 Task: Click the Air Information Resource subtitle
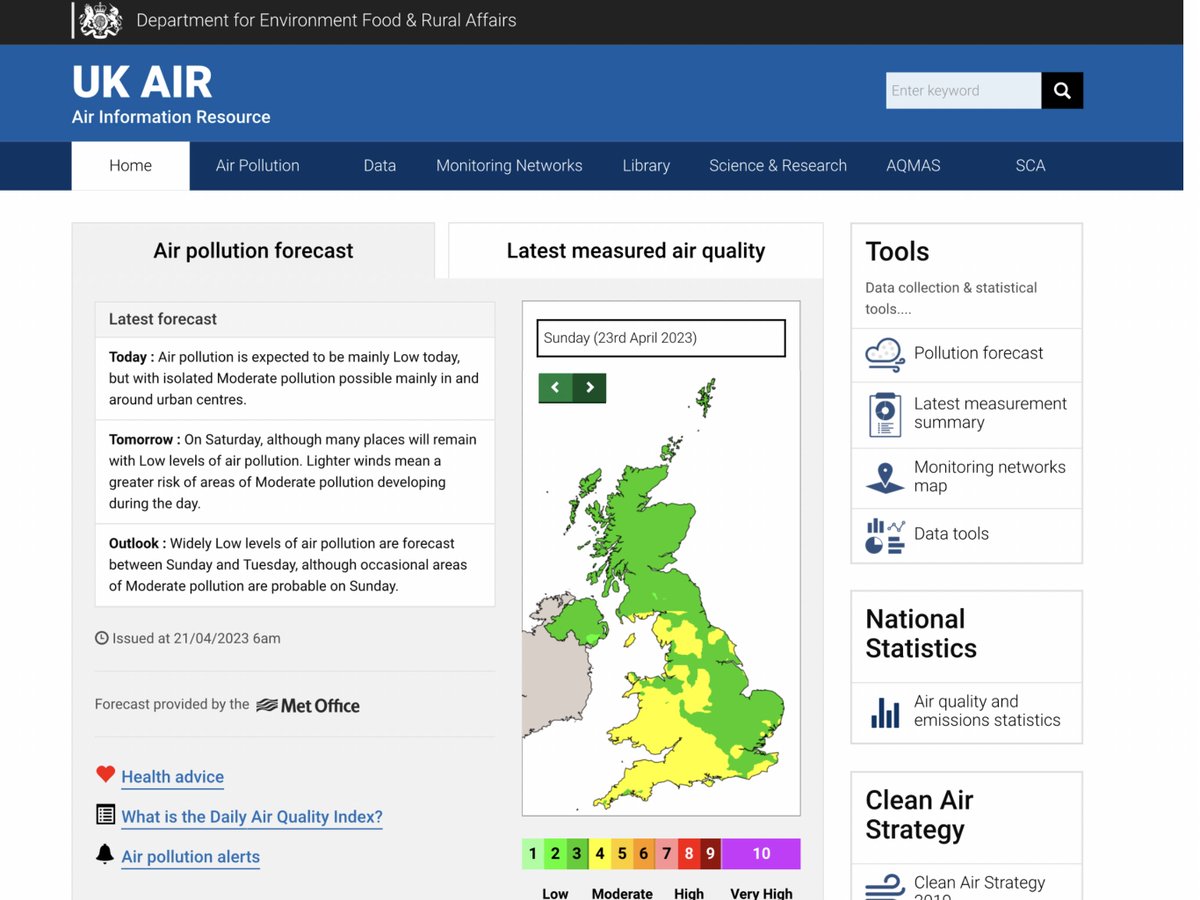171,117
